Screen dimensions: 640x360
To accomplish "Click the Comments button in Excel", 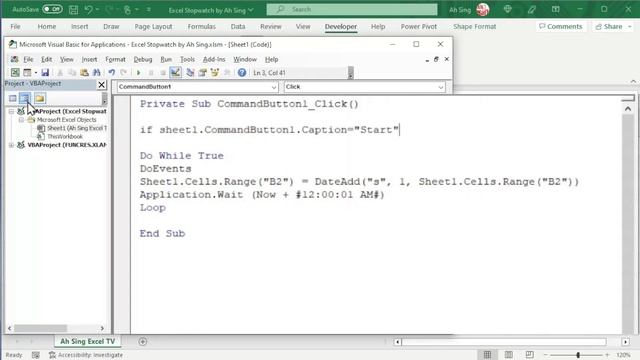I will [x=561, y=27].
